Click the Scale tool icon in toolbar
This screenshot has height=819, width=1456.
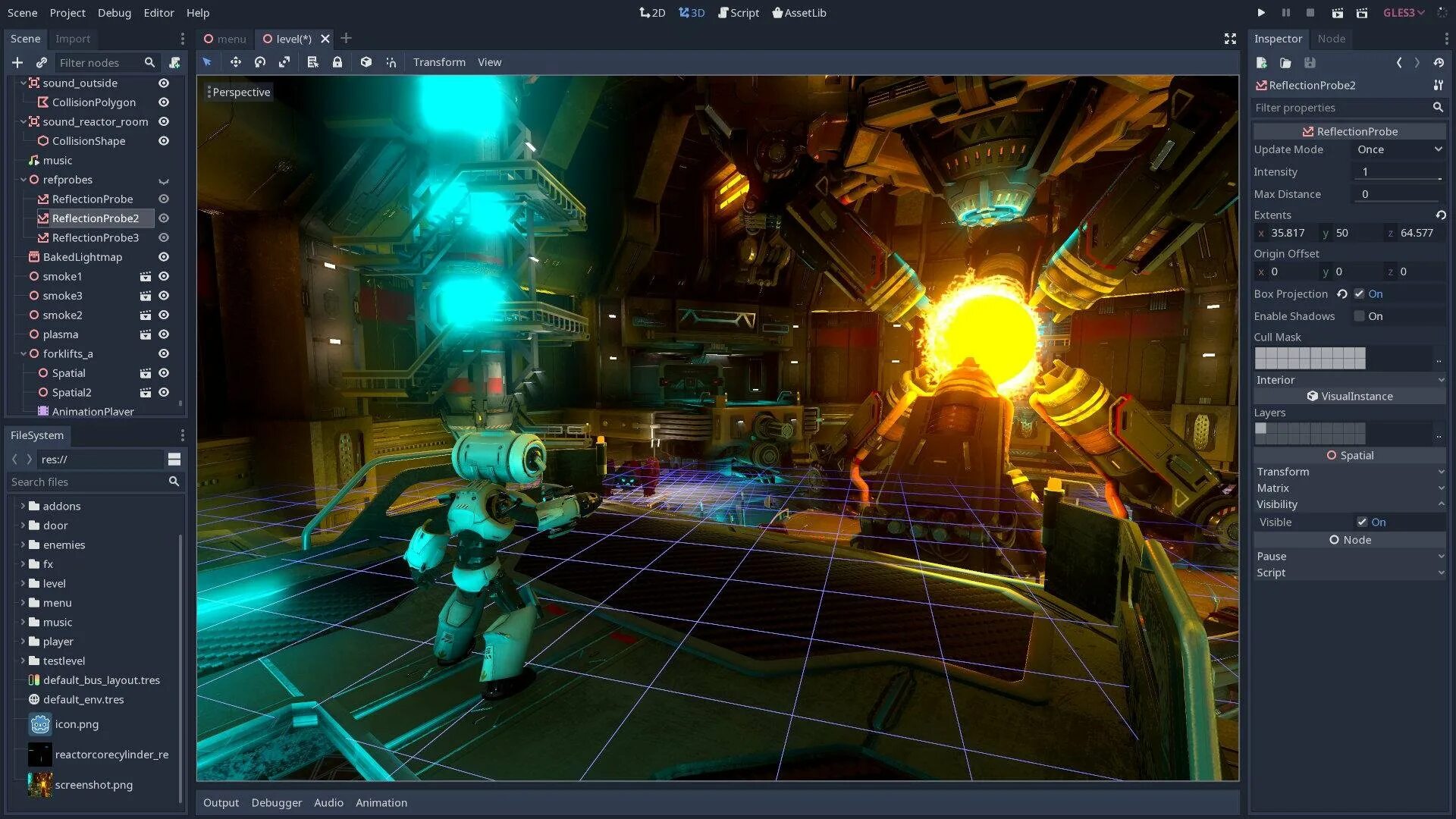[286, 62]
